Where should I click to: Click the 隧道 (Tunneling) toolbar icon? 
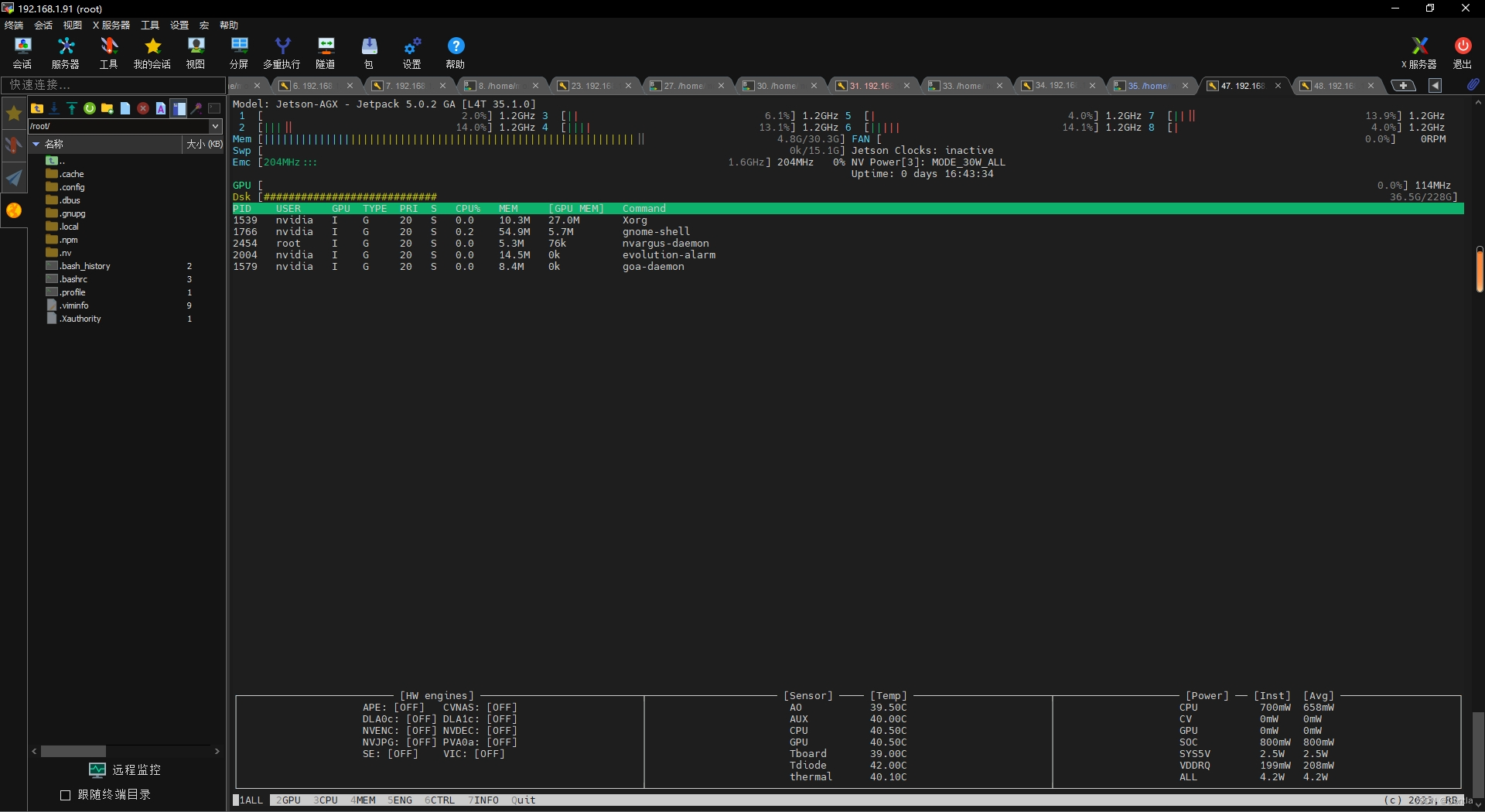tap(326, 53)
